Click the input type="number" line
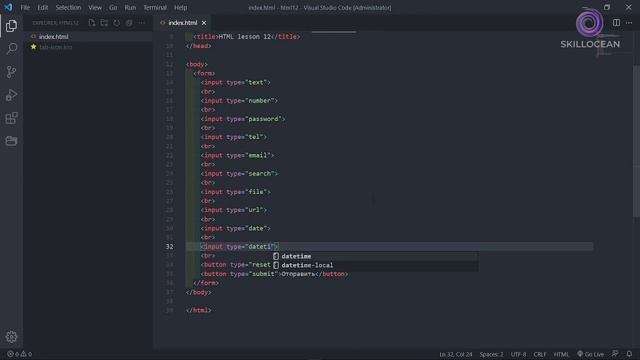The height and width of the screenshot is (360, 640). click(239, 101)
